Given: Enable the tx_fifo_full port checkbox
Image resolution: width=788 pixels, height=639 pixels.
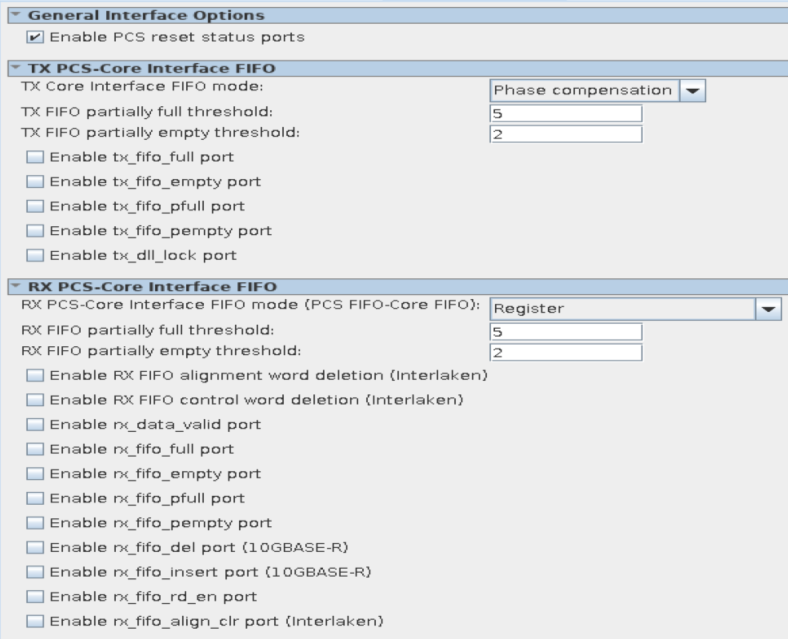Looking at the screenshot, I should (35, 157).
